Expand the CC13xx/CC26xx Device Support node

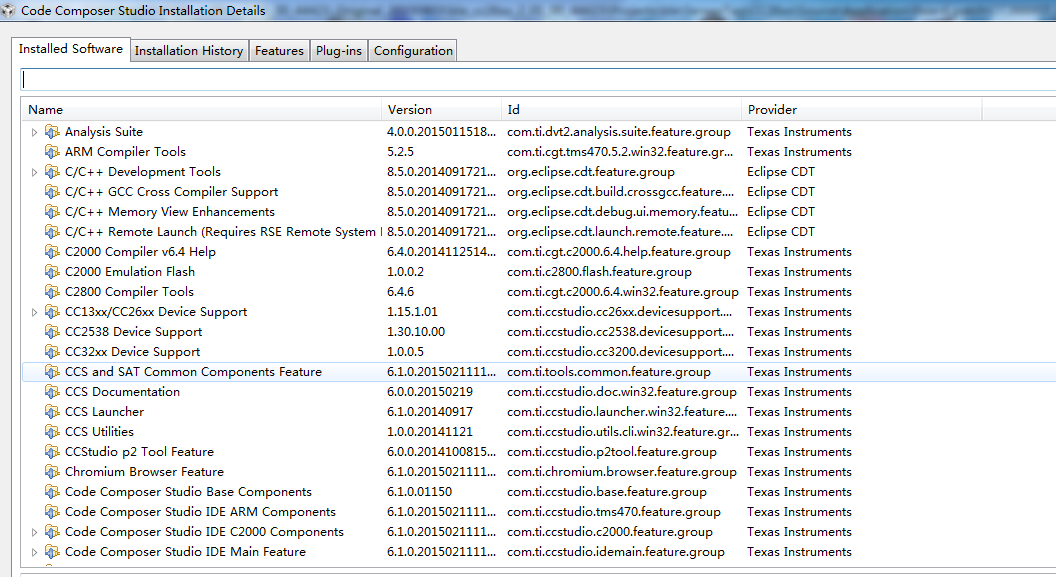click(34, 312)
